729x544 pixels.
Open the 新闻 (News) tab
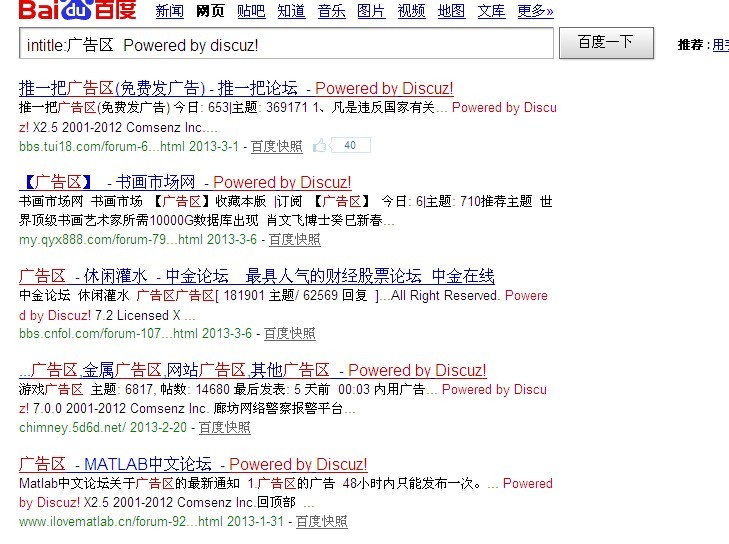(170, 12)
